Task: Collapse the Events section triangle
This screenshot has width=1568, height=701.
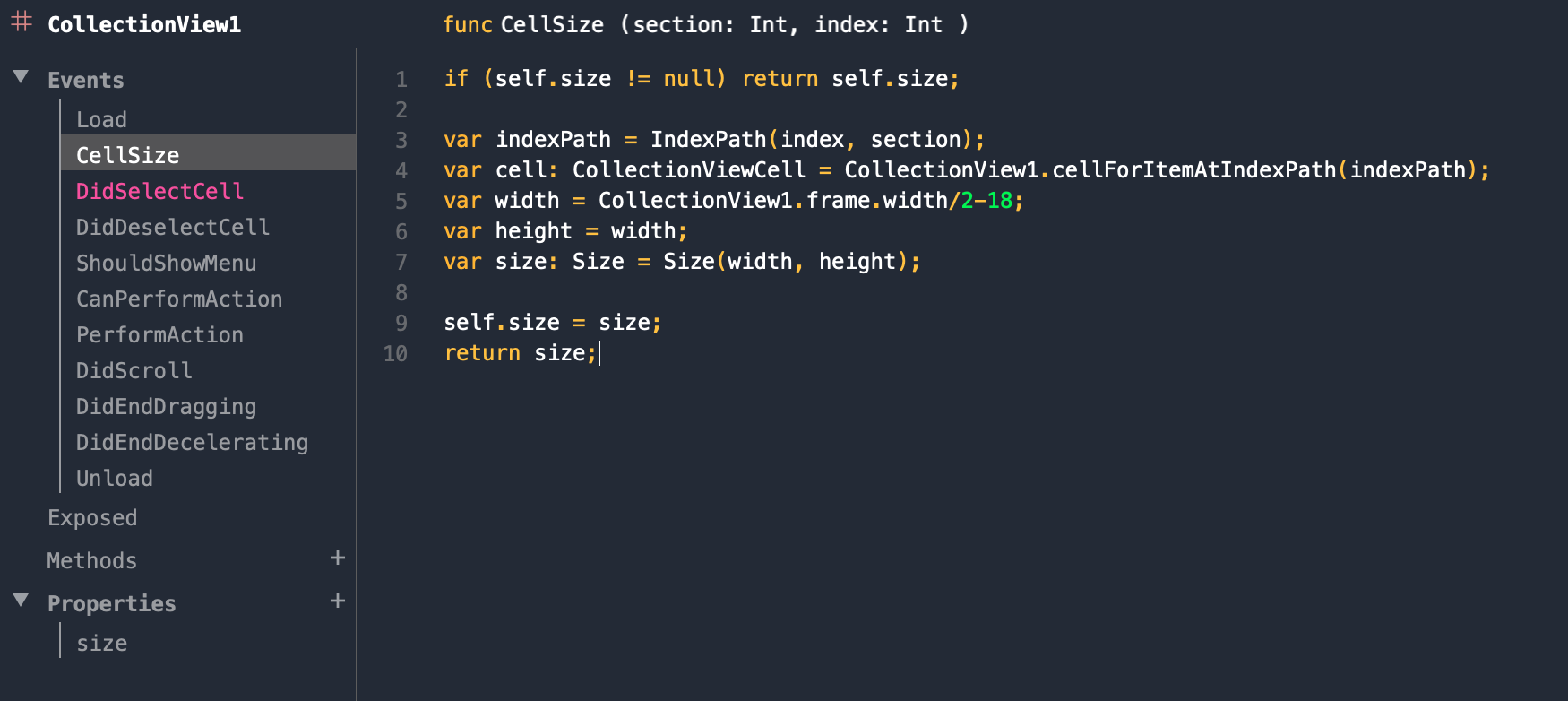Action: [x=22, y=77]
